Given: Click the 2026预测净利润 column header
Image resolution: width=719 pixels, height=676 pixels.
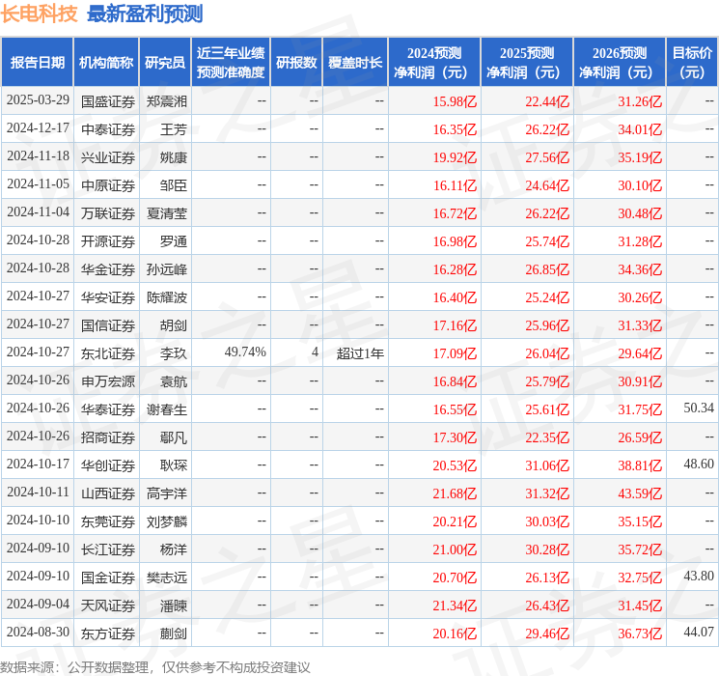Looking at the screenshot, I should [x=619, y=62].
